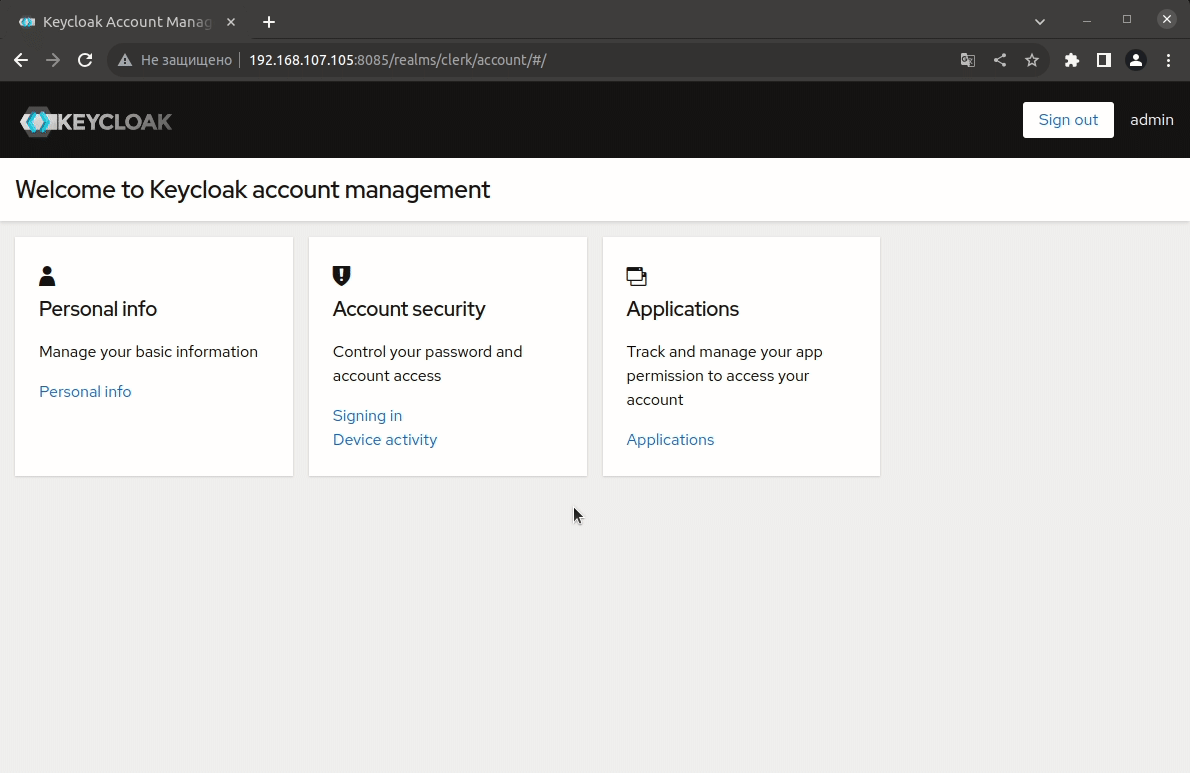1190x773 pixels.
Task: Expand the tab search chevron
Action: pyautogui.click(x=1040, y=21)
